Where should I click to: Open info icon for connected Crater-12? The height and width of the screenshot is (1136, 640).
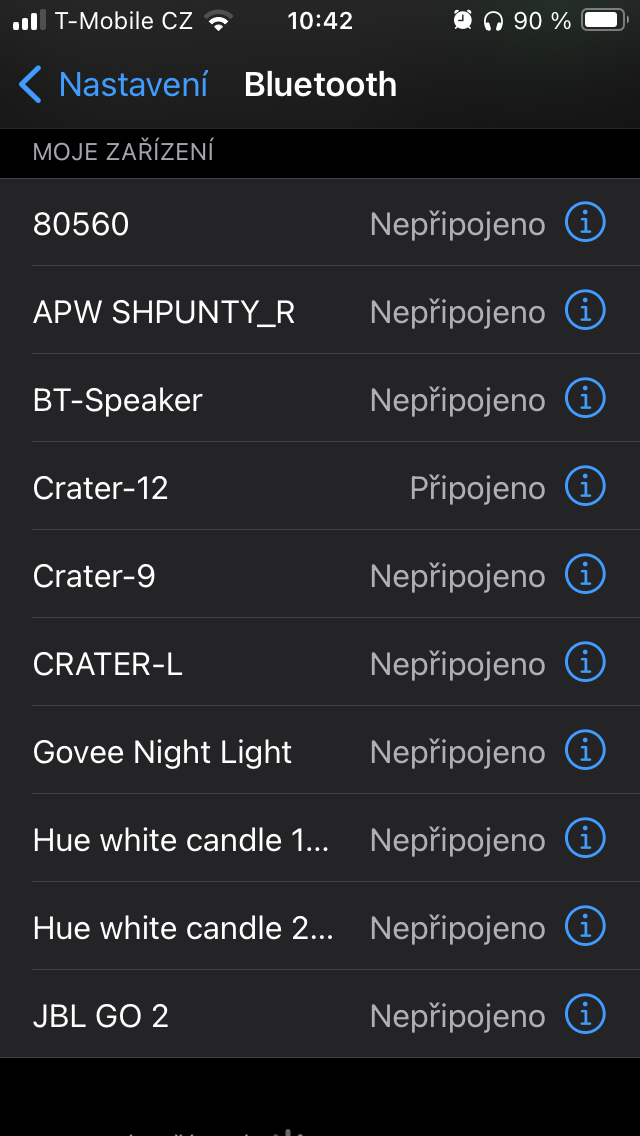pyautogui.click(x=585, y=487)
